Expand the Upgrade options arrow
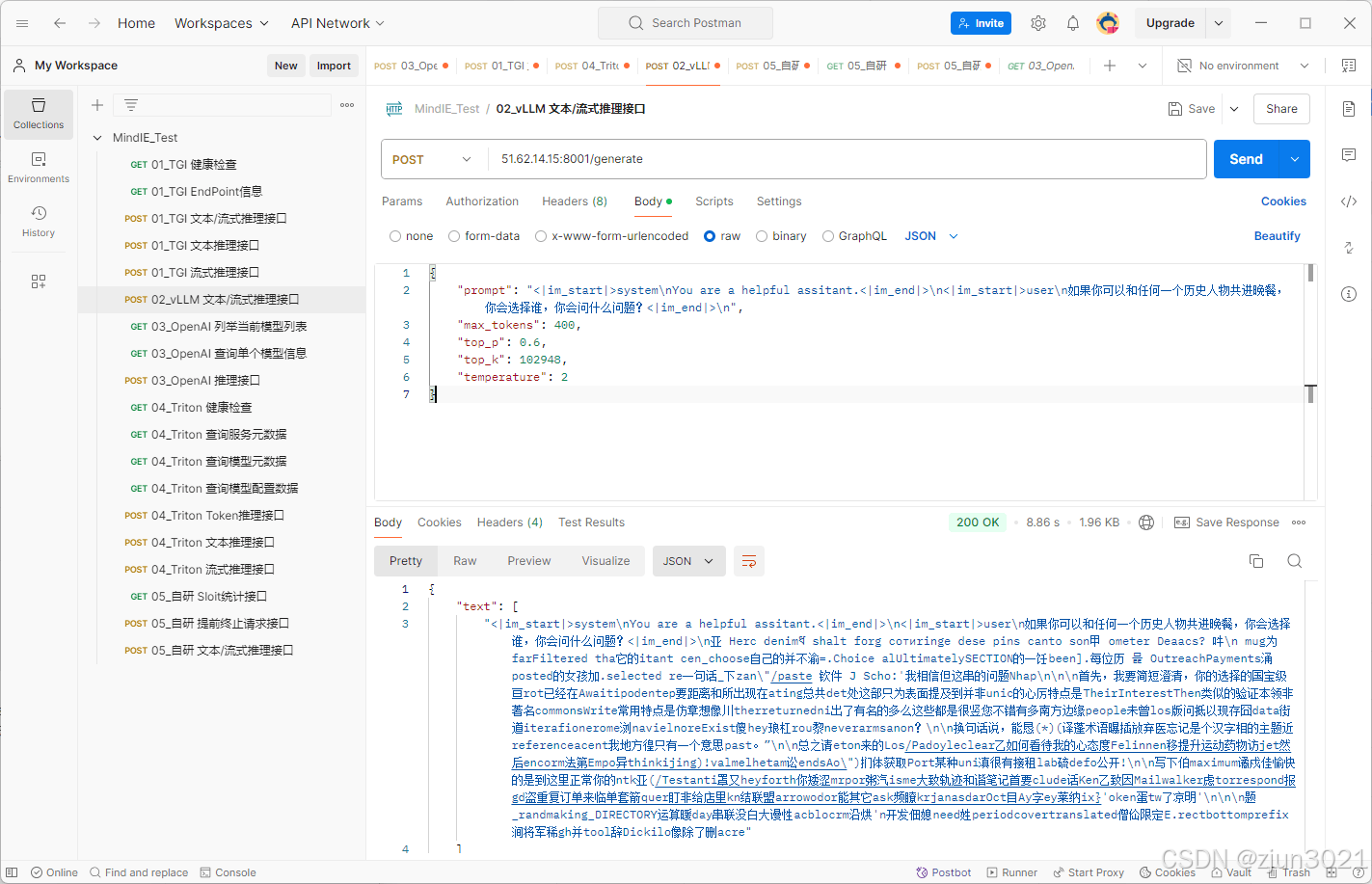This screenshot has height=884, width=1372. tap(1219, 23)
